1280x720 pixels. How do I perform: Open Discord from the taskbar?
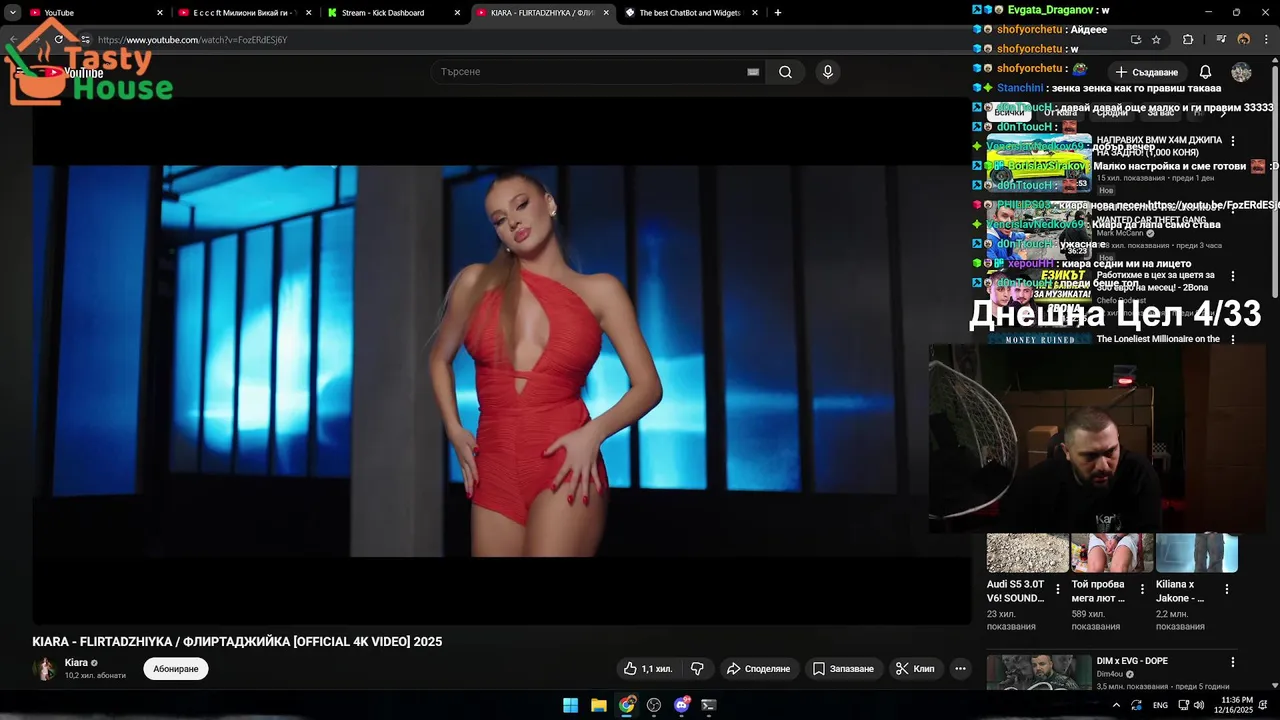pyautogui.click(x=682, y=705)
